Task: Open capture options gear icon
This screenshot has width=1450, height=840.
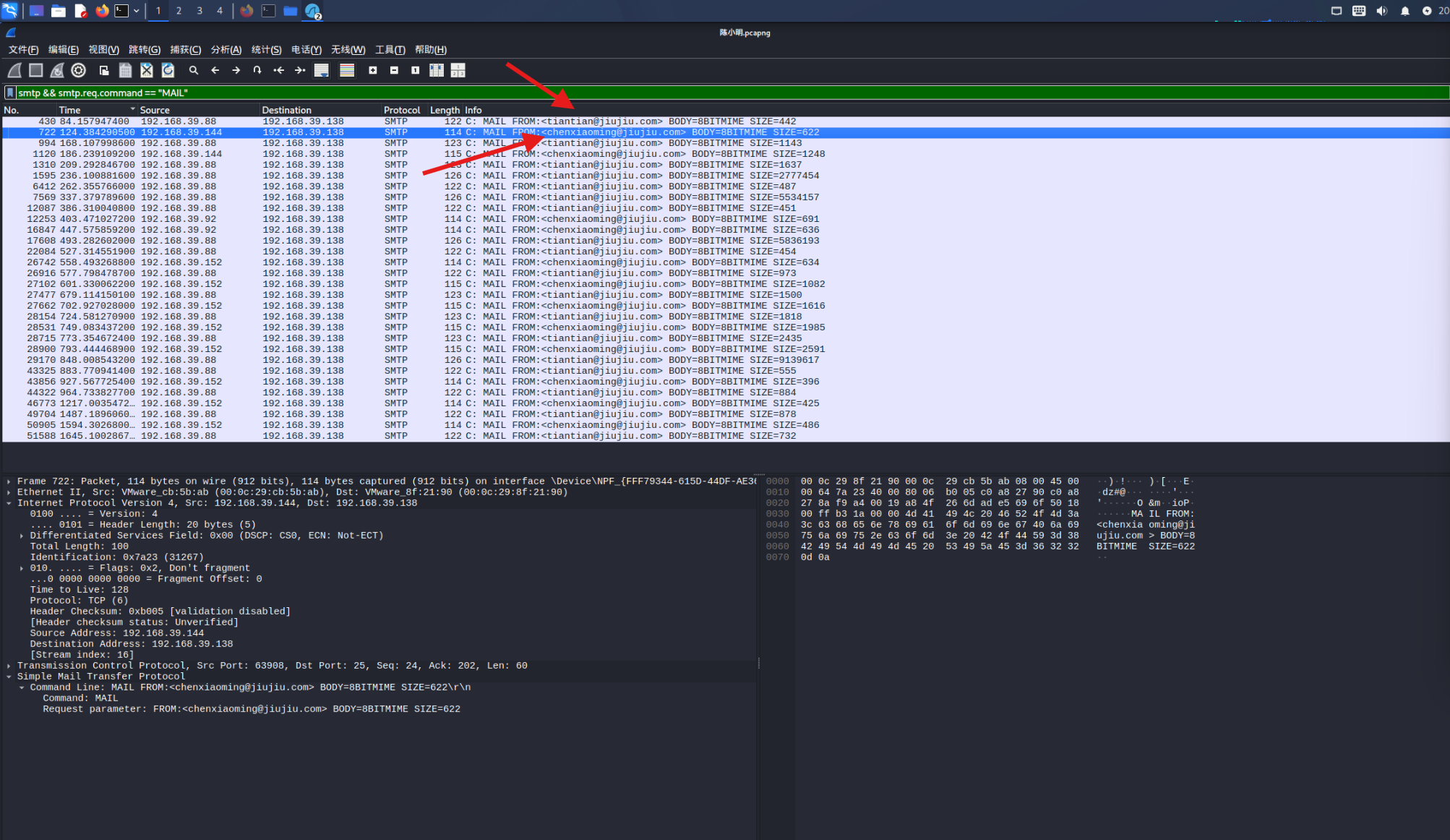Action: 79,70
